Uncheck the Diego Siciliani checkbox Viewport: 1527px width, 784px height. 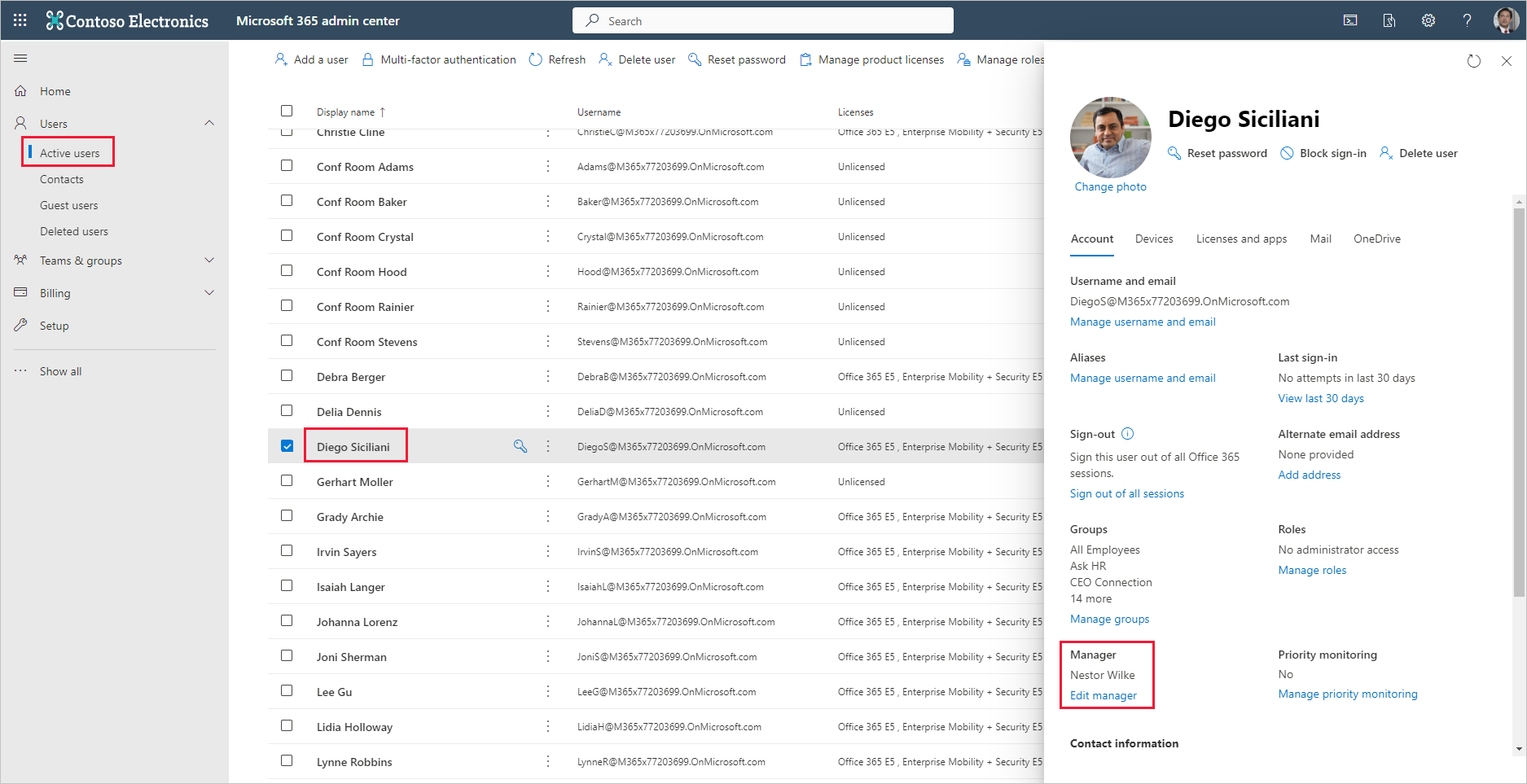[x=287, y=446]
